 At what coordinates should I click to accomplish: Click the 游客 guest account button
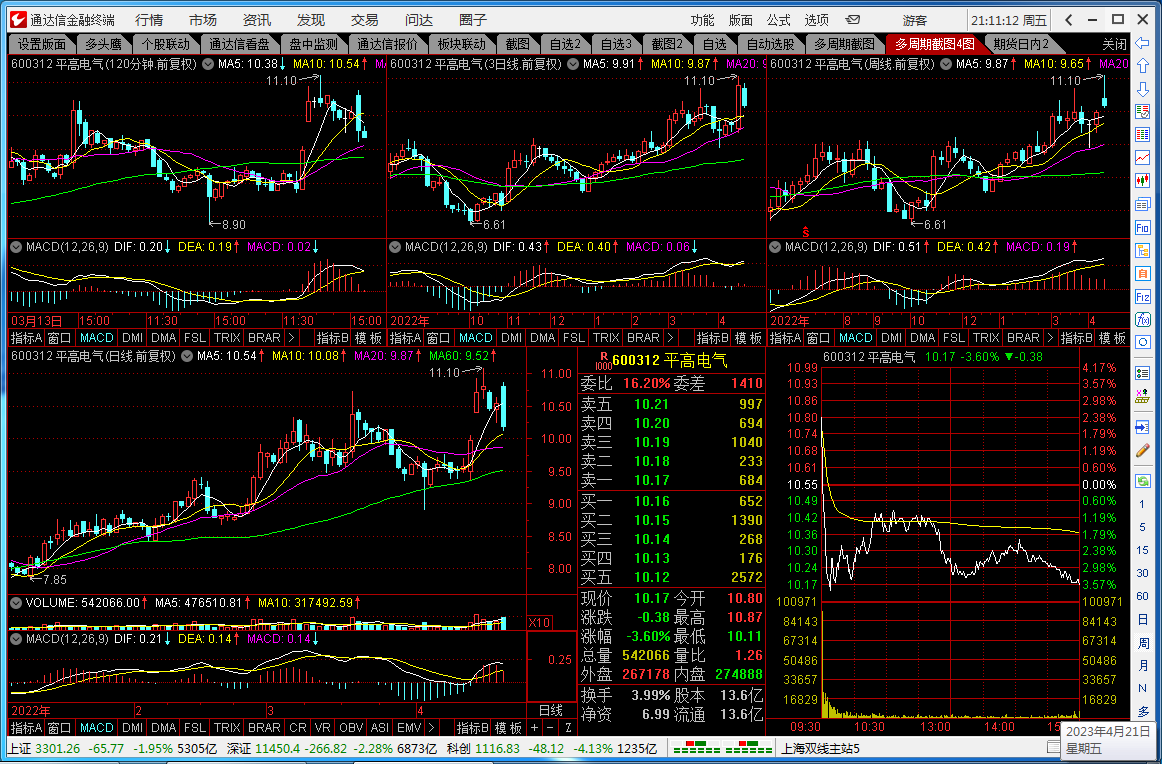tap(914, 20)
